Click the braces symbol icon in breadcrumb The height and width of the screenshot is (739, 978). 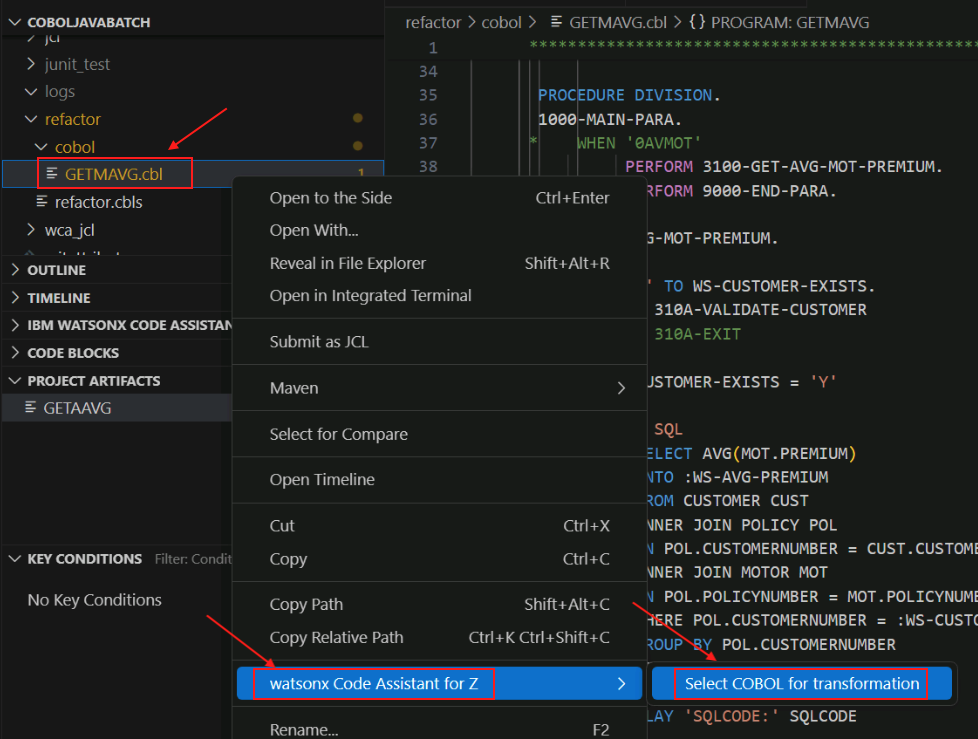tap(697, 22)
